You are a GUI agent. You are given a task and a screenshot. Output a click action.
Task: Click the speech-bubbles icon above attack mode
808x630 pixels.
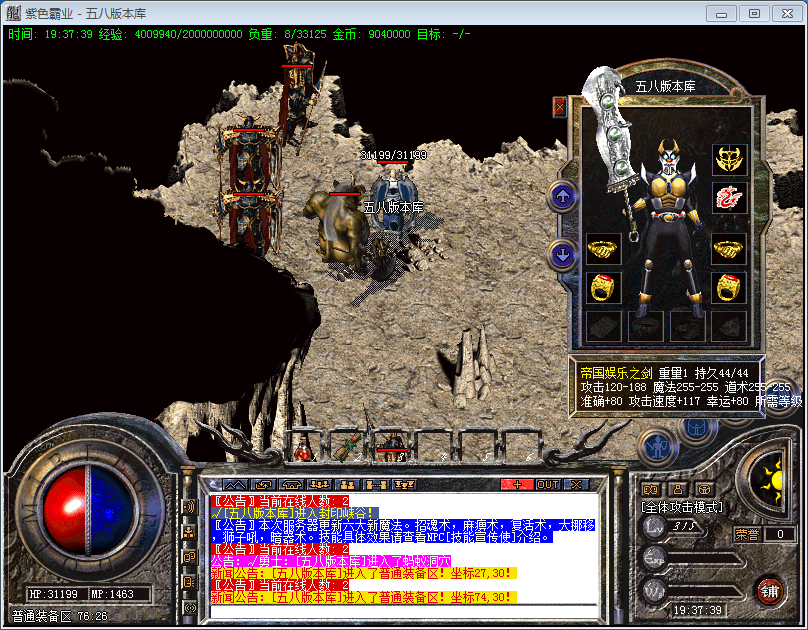pyautogui.click(x=650, y=489)
